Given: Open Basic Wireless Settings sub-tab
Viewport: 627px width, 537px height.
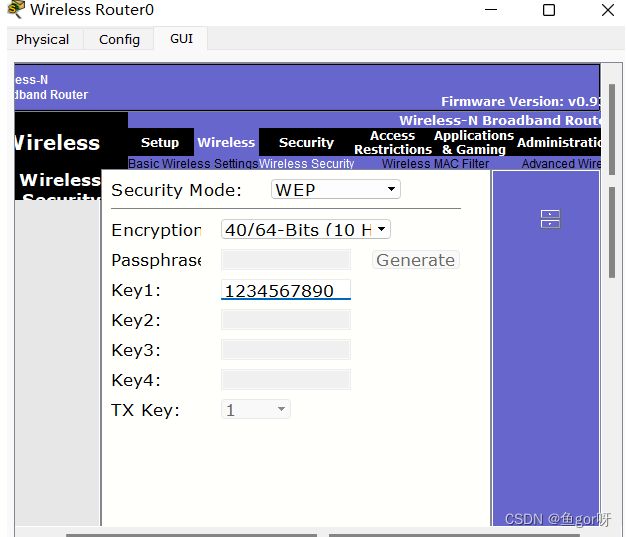Looking at the screenshot, I should coord(193,164).
